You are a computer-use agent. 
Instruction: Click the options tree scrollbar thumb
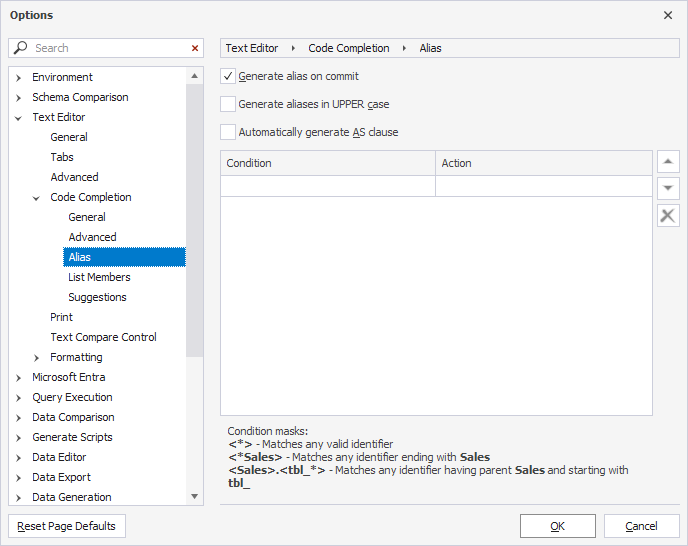coord(194,220)
